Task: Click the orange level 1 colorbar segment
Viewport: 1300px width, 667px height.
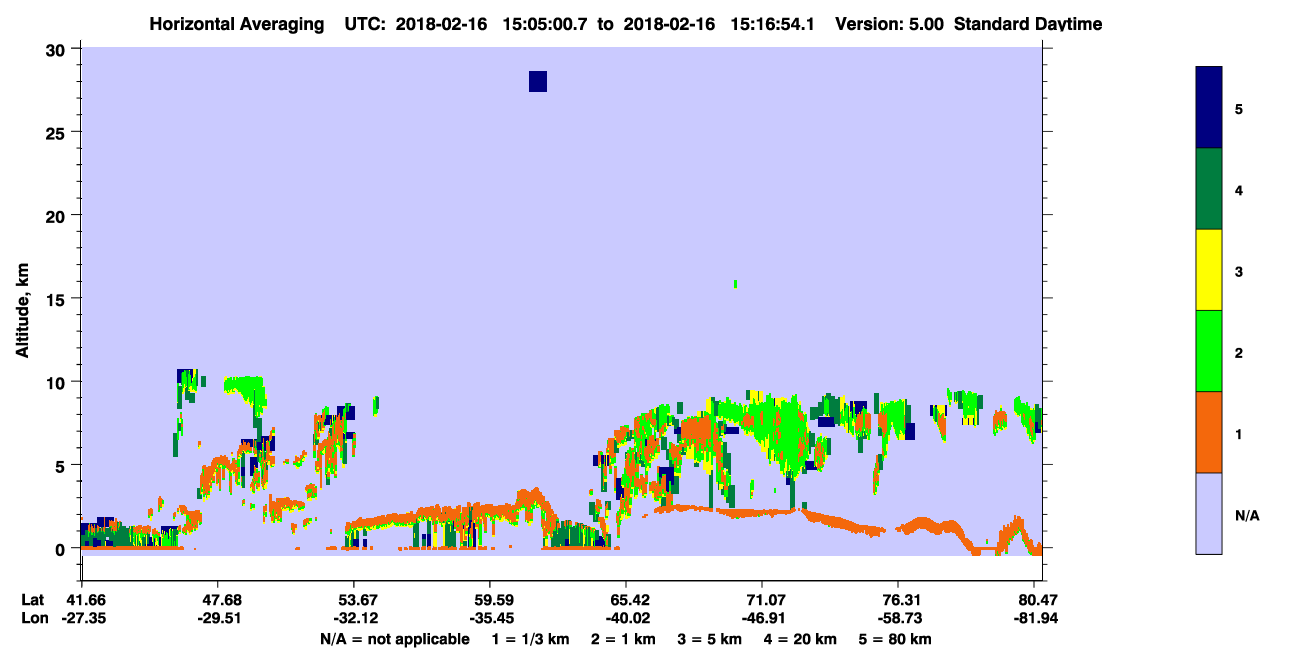Action: coord(1209,432)
